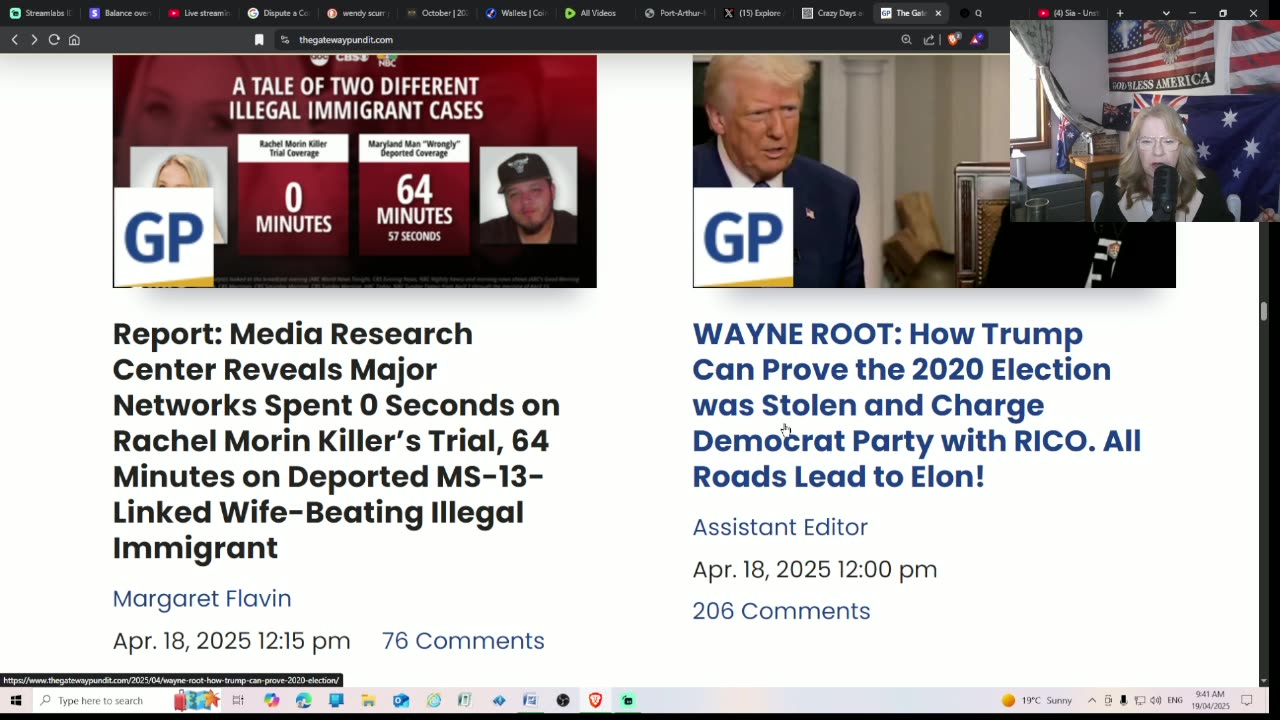The height and width of the screenshot is (720, 1280).
Task: Open the Brave Shields lion icon
Action: (x=953, y=40)
